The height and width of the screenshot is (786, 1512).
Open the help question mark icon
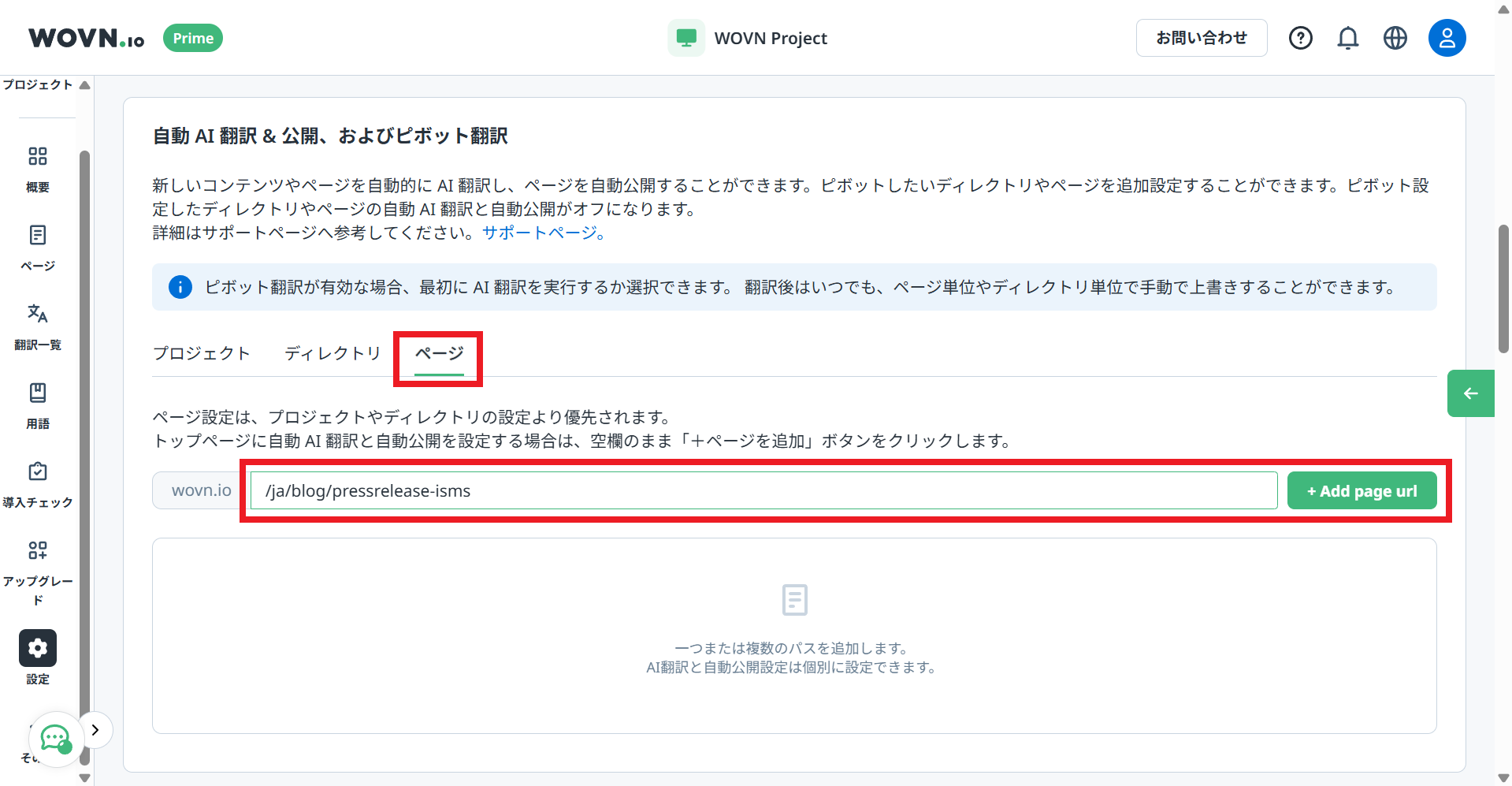click(x=1300, y=38)
